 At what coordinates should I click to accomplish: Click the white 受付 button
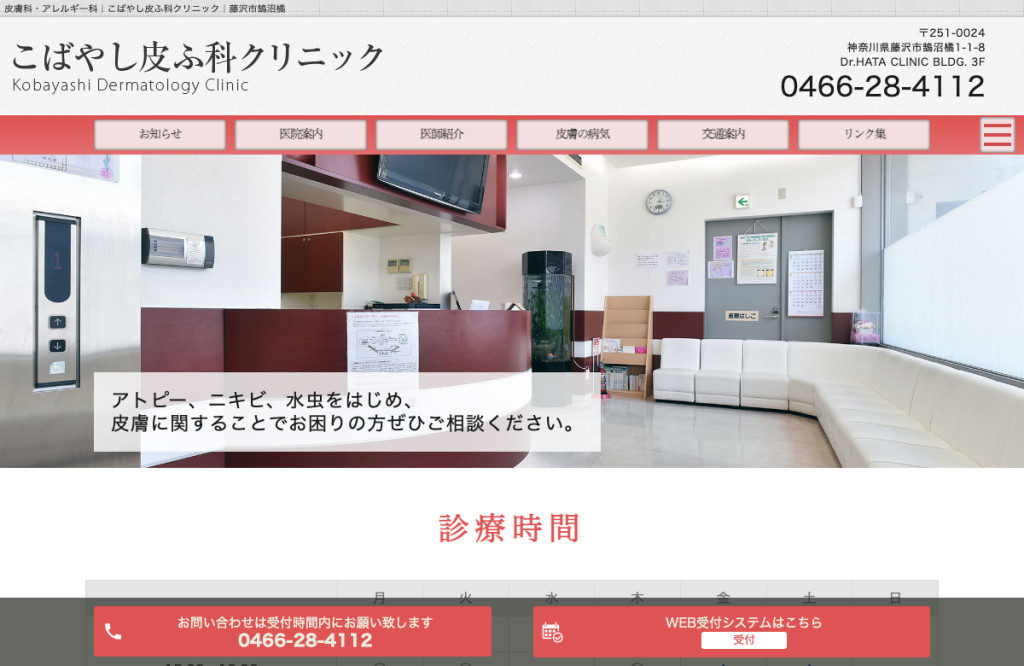pyautogui.click(x=744, y=640)
